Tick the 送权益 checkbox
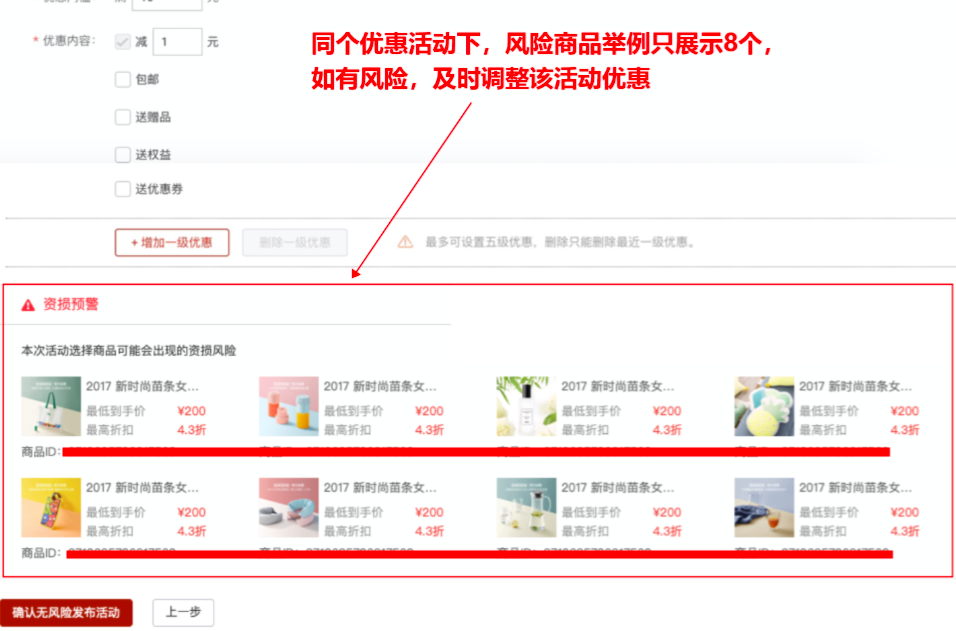Viewport: 956px width, 631px height. click(x=123, y=155)
